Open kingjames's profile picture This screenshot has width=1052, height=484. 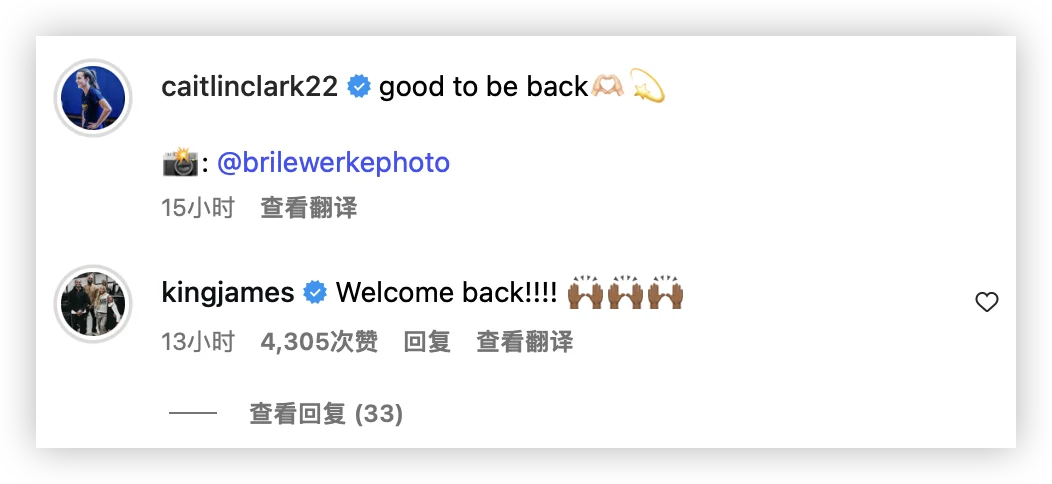(93, 303)
